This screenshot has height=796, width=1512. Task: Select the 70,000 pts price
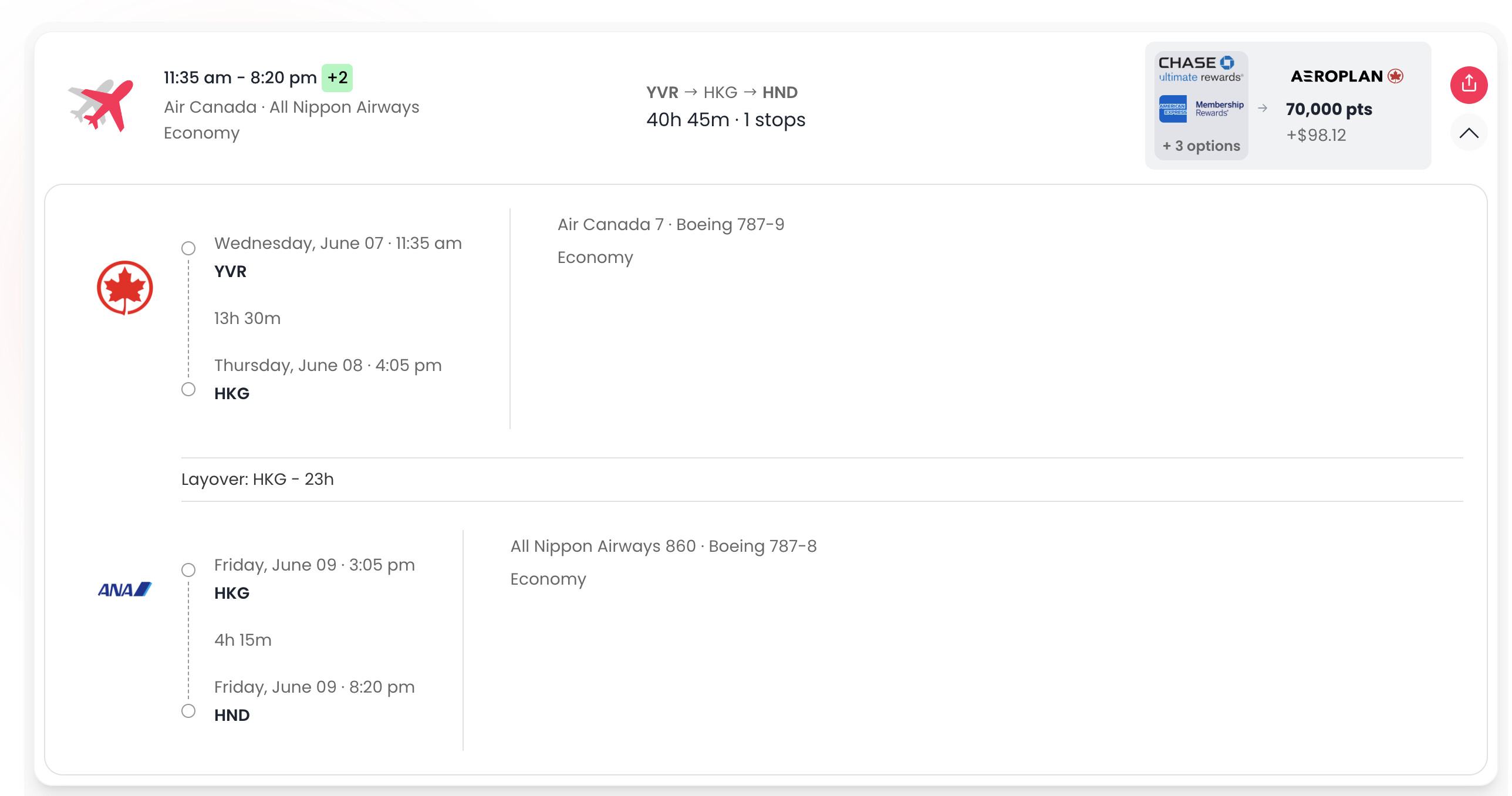pos(1328,109)
